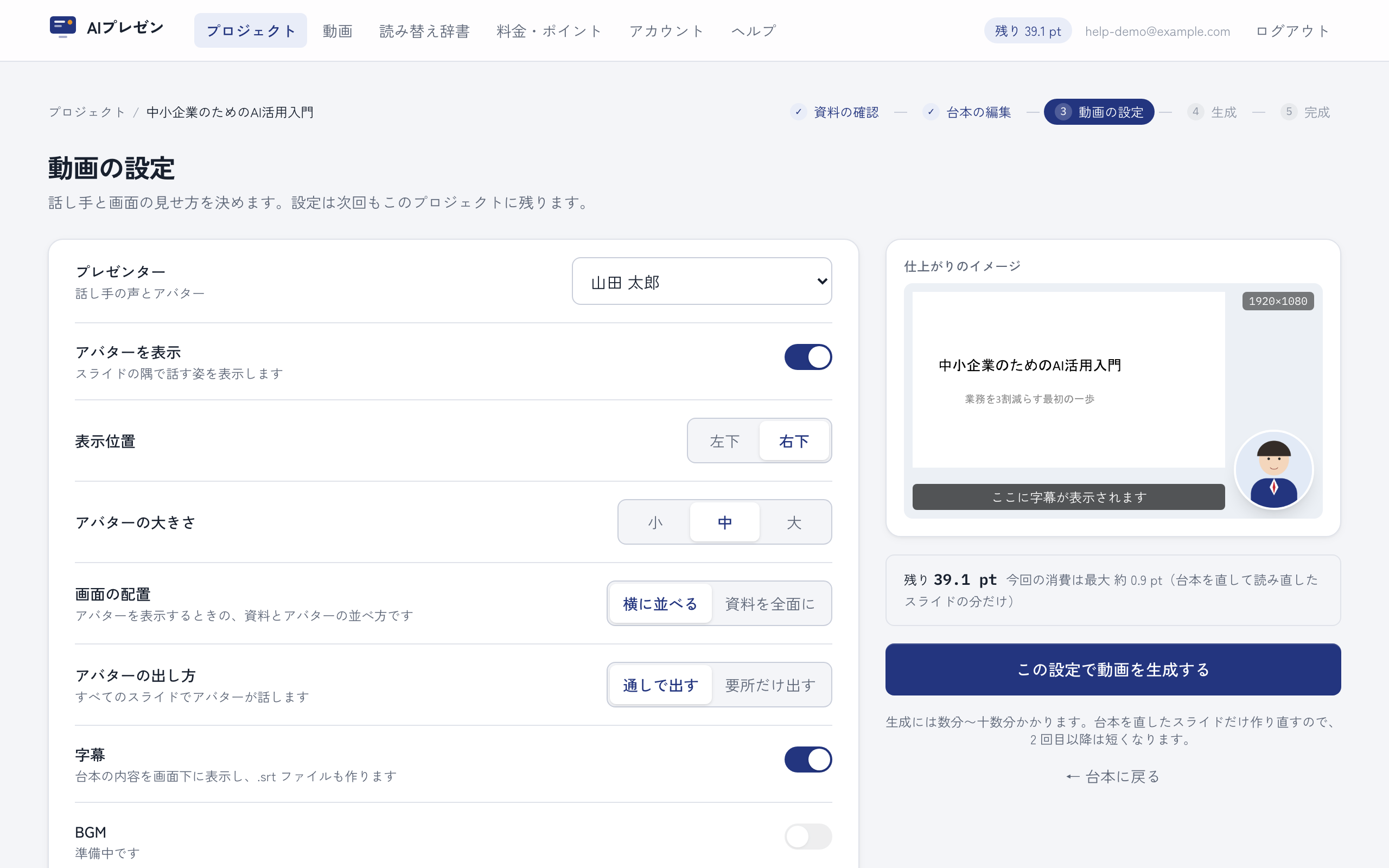This screenshot has height=868, width=1389.
Task: Click the 中小企業のためのAI活用入門 breadcrumb text
Action: [230, 112]
